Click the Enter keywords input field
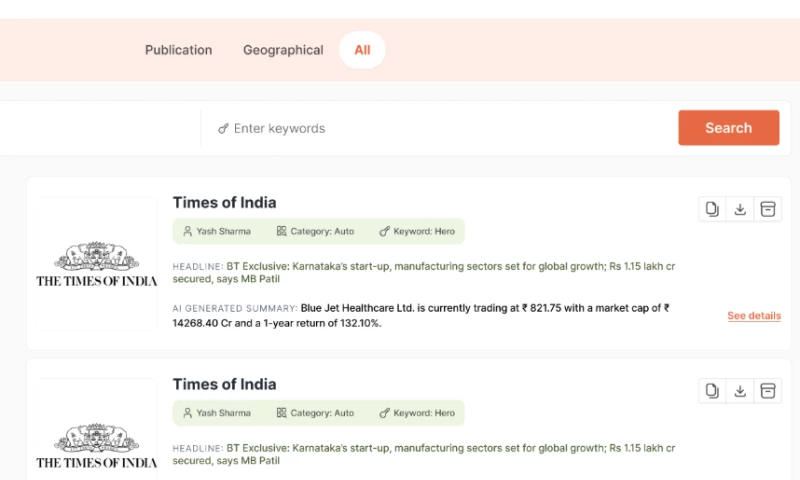 coord(439,128)
